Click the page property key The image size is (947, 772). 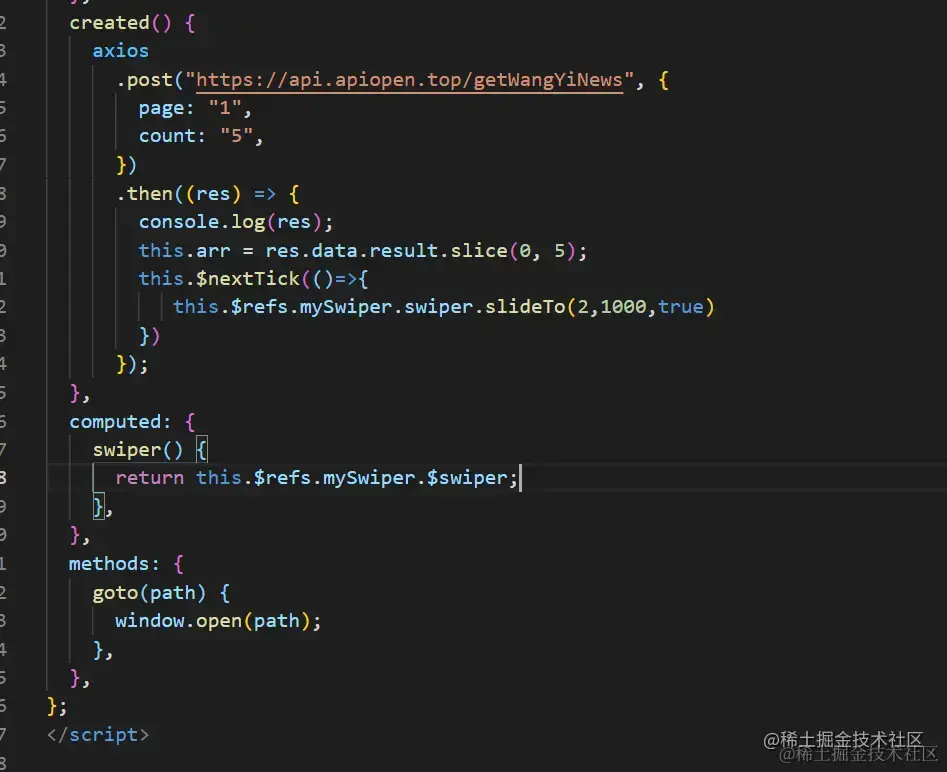pos(160,109)
